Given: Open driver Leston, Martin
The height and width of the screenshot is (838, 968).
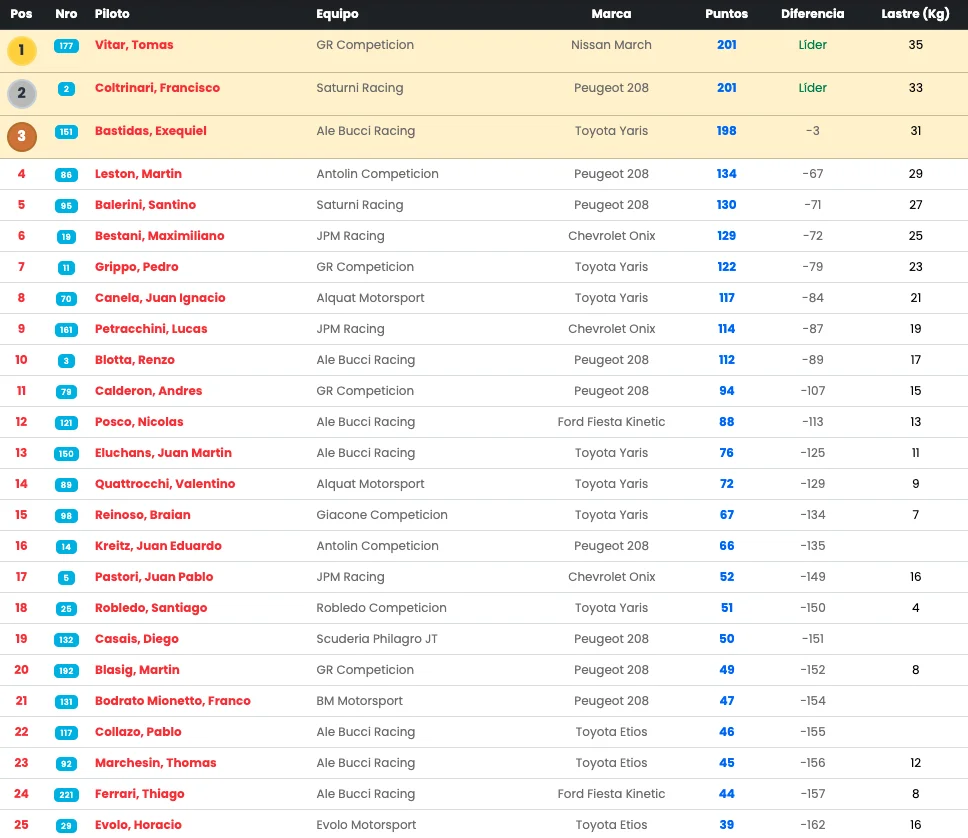Looking at the screenshot, I should click(138, 174).
